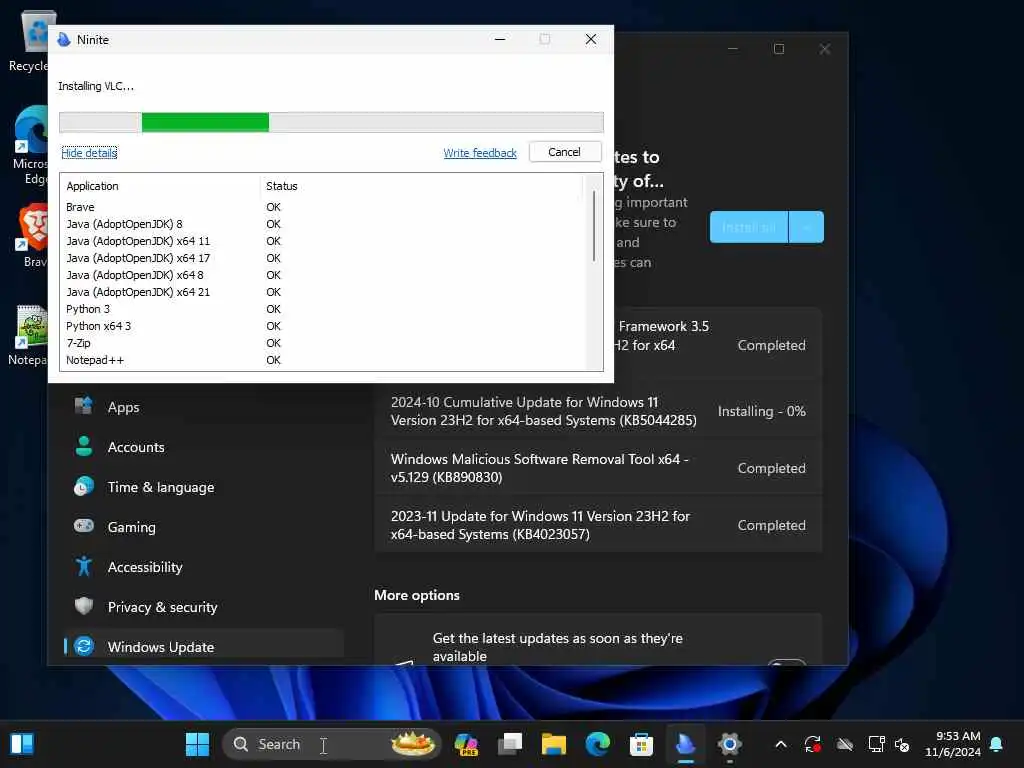
Task: Open Copilot preview from taskbar
Action: 466,744
